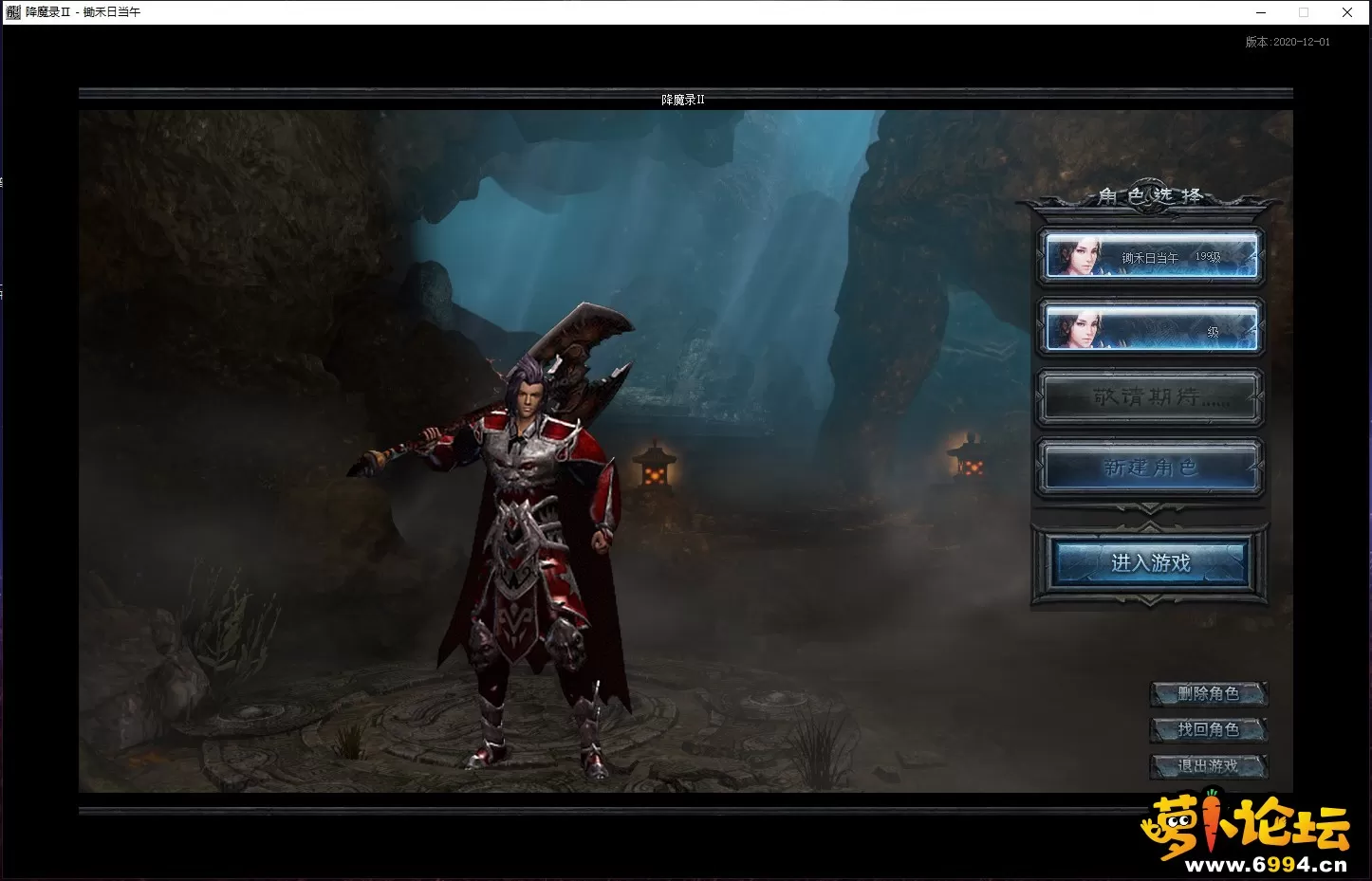Click the version text 版本:2020-12-01

[x=1288, y=42]
